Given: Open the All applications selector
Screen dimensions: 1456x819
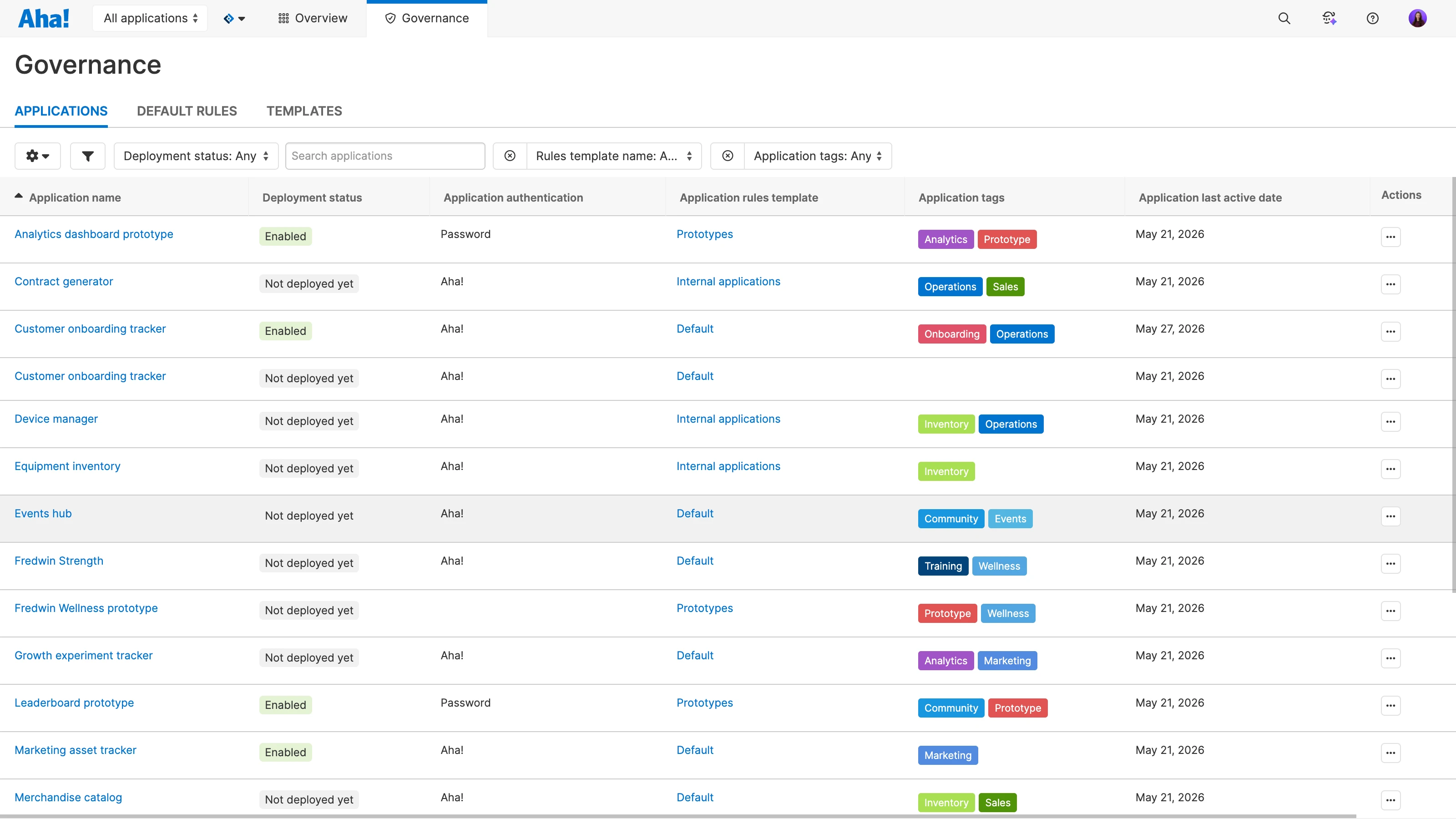Looking at the screenshot, I should click(x=150, y=18).
